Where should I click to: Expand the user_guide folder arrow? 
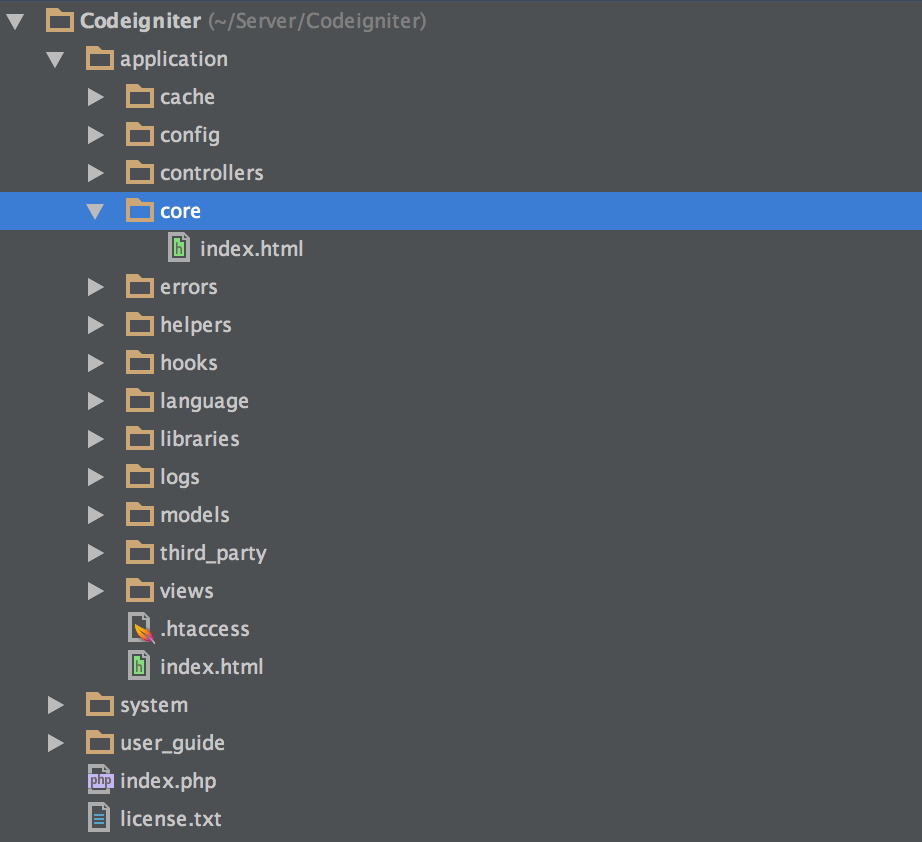(56, 743)
